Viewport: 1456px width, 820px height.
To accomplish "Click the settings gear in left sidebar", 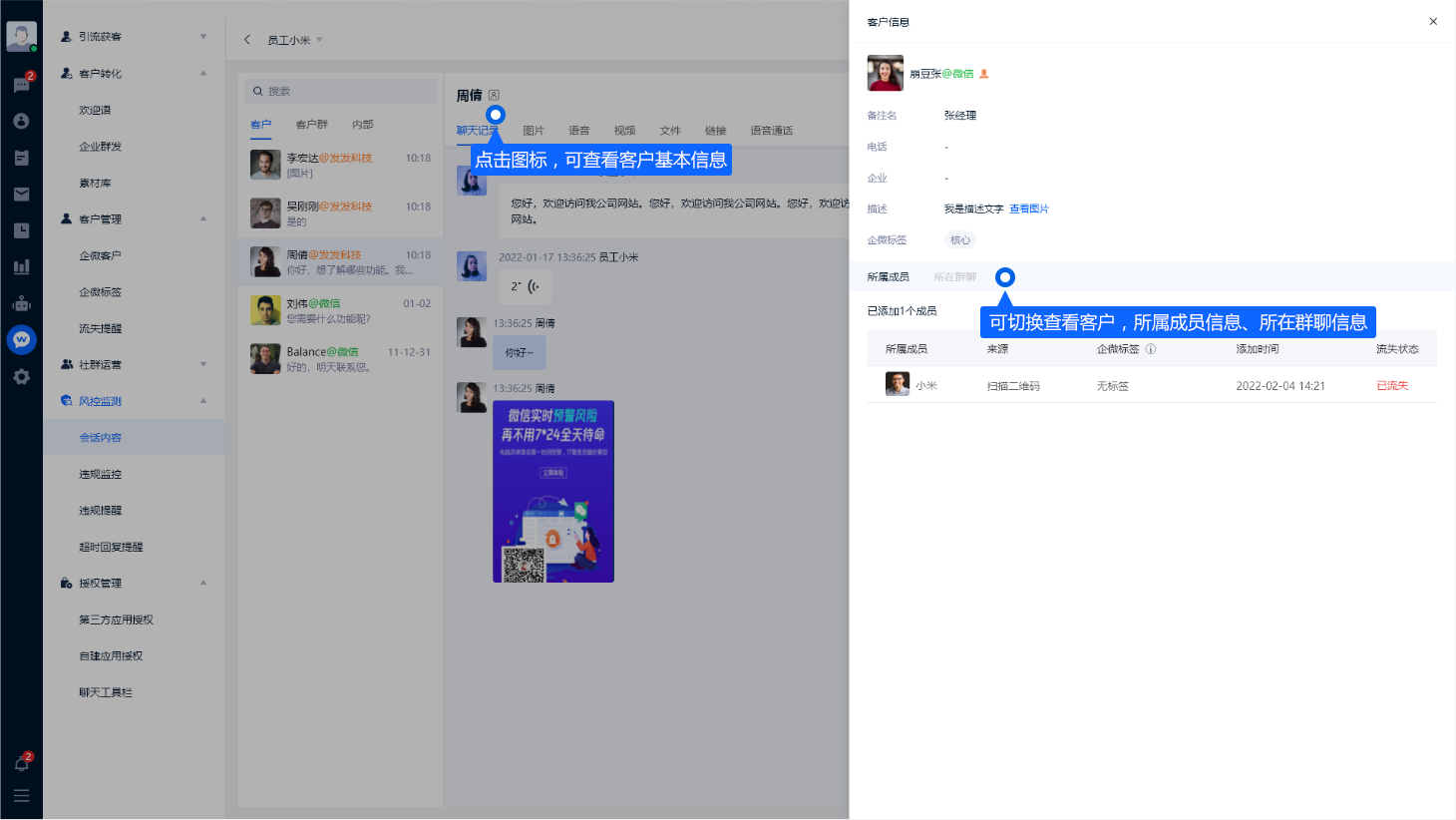I will [21, 377].
